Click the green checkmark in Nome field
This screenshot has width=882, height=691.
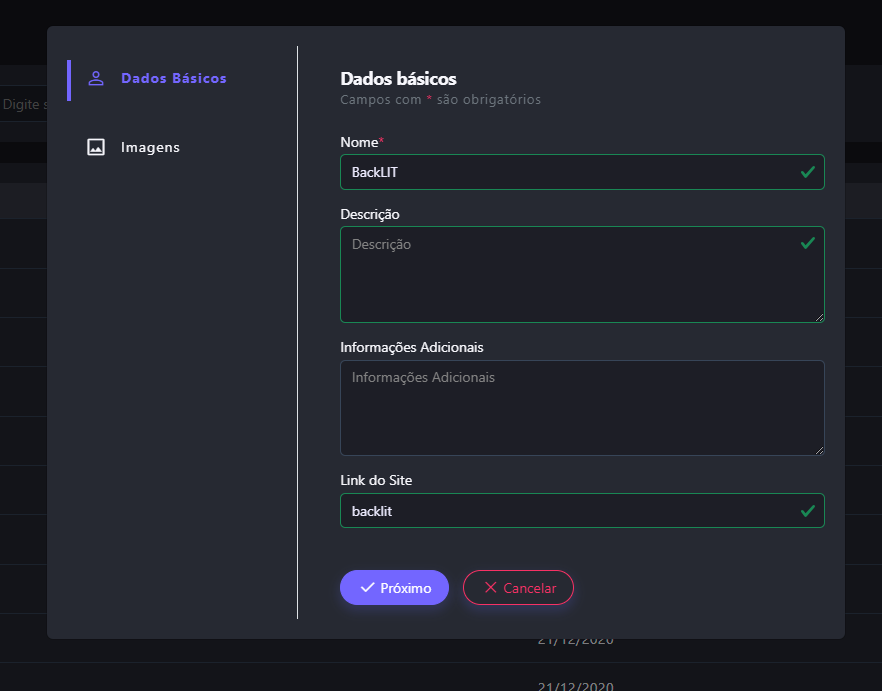pyautogui.click(x=807, y=172)
